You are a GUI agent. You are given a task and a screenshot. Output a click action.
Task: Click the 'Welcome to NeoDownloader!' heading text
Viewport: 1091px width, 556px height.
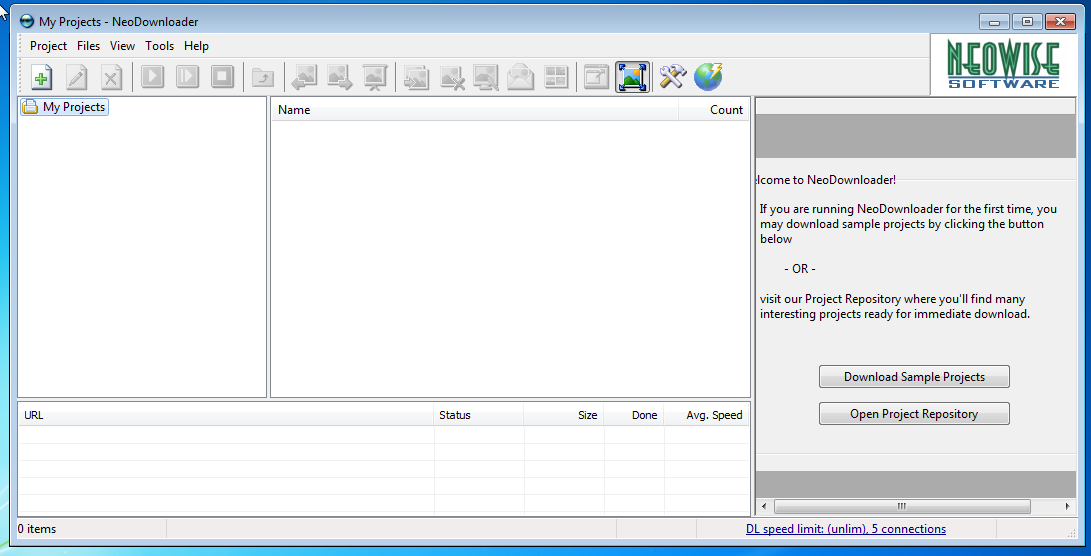(826, 180)
